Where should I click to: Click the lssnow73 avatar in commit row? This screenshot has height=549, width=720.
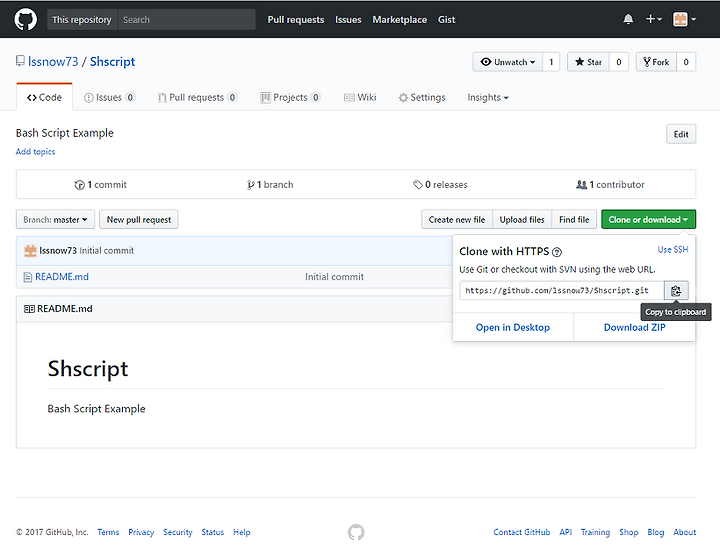pos(30,251)
